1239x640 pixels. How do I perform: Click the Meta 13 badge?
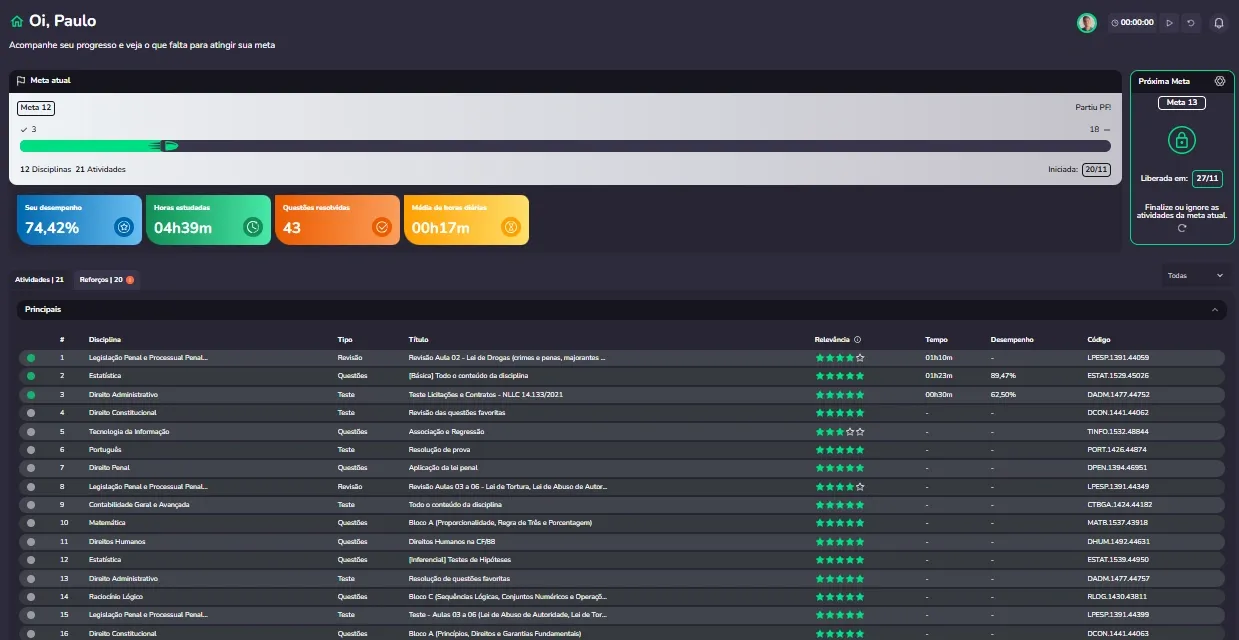1182,102
